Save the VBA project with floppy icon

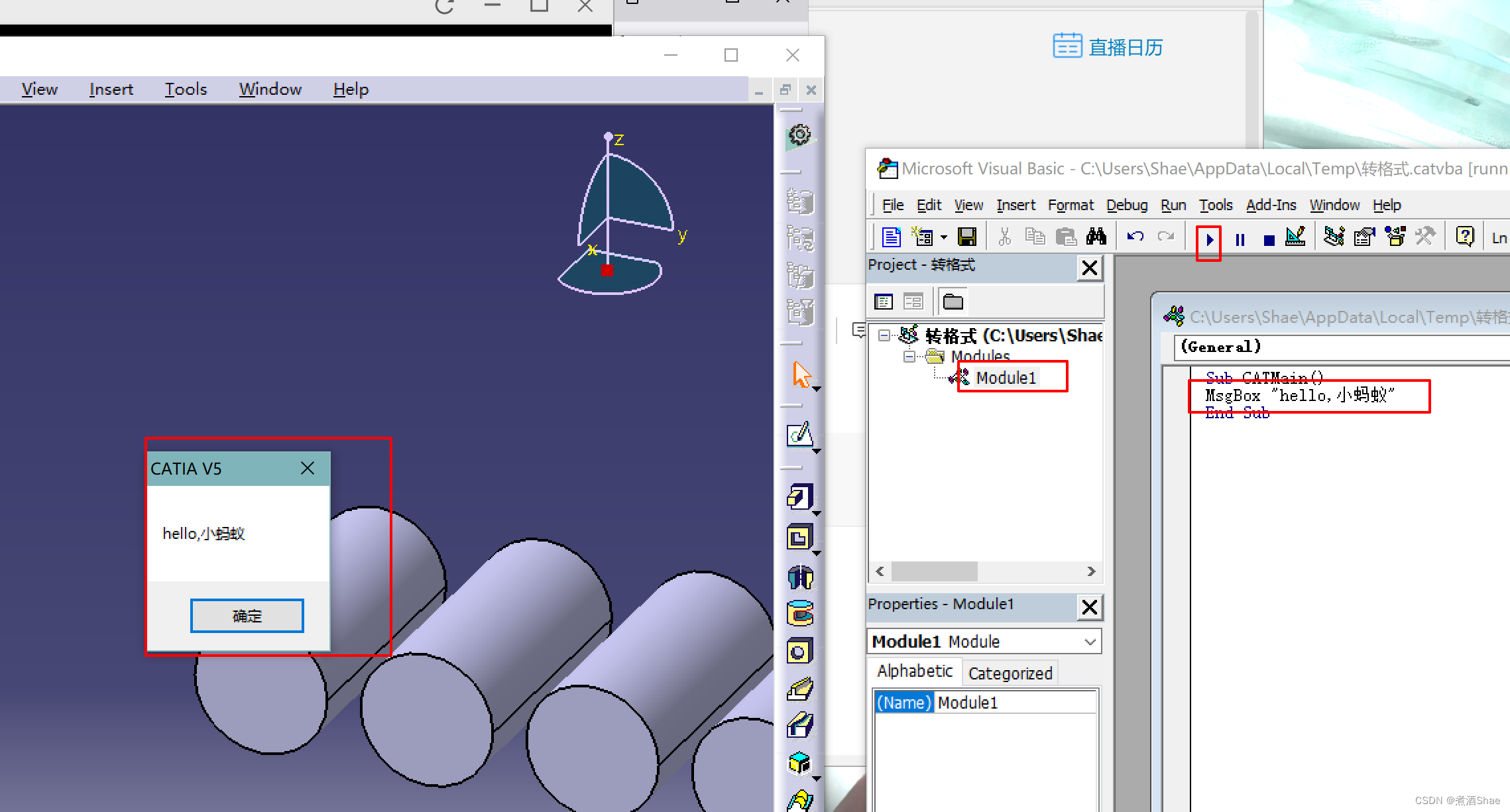pyautogui.click(x=967, y=237)
